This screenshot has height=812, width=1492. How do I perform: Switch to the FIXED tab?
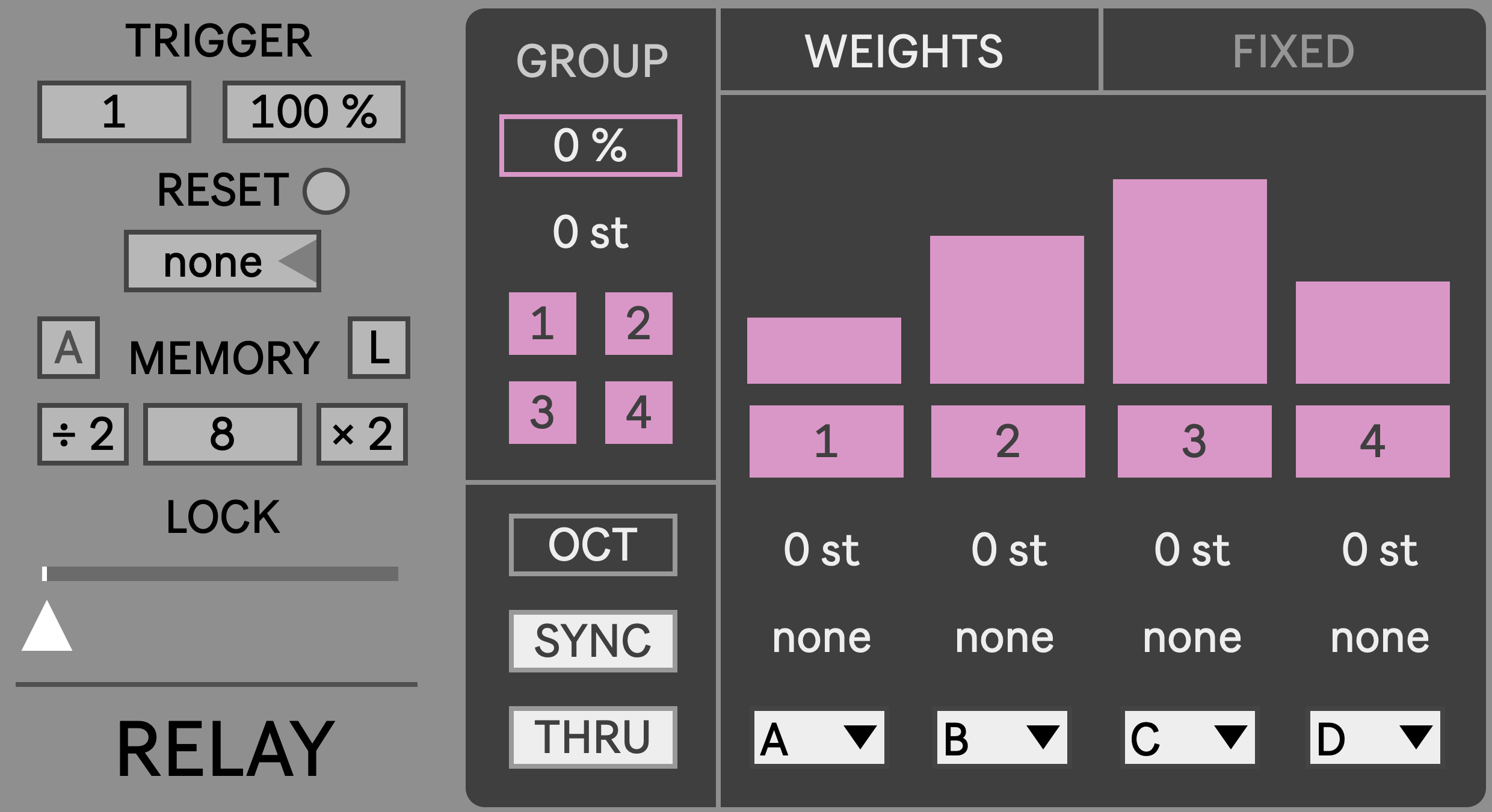point(1294,51)
